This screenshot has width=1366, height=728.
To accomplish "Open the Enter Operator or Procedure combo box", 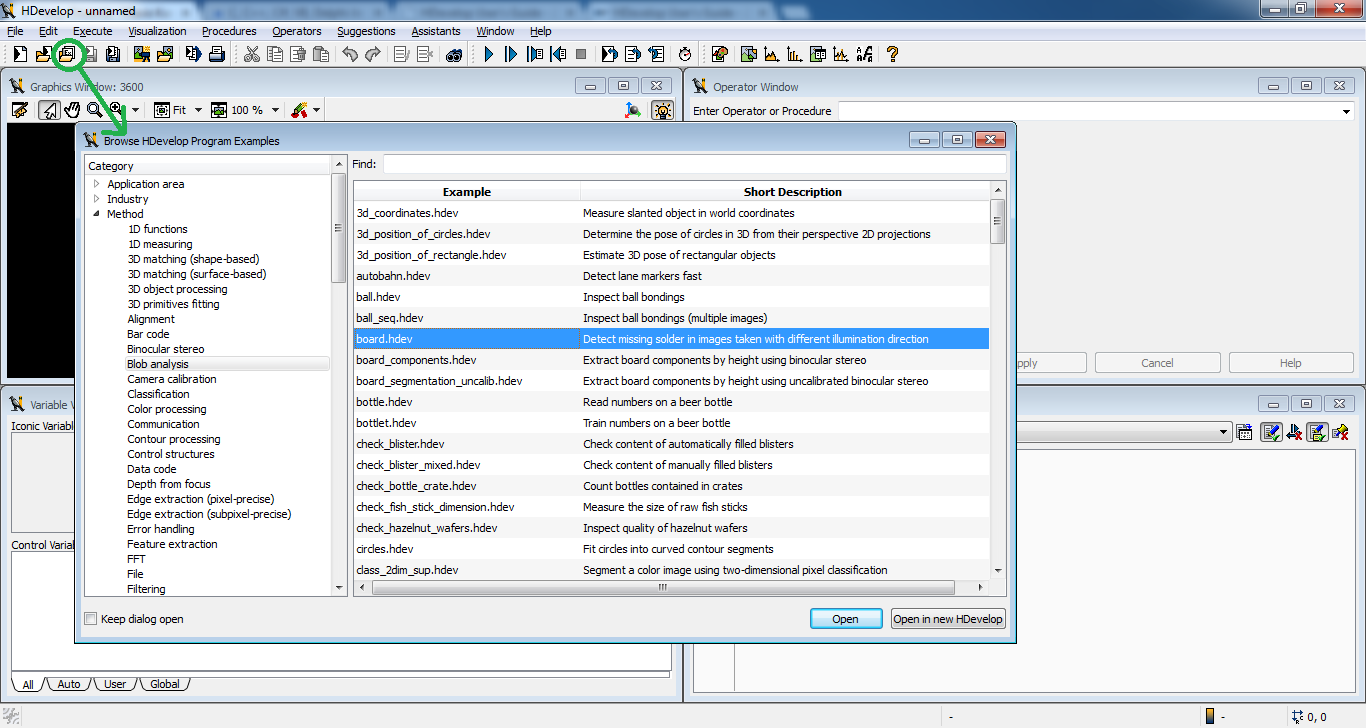I will point(1095,111).
